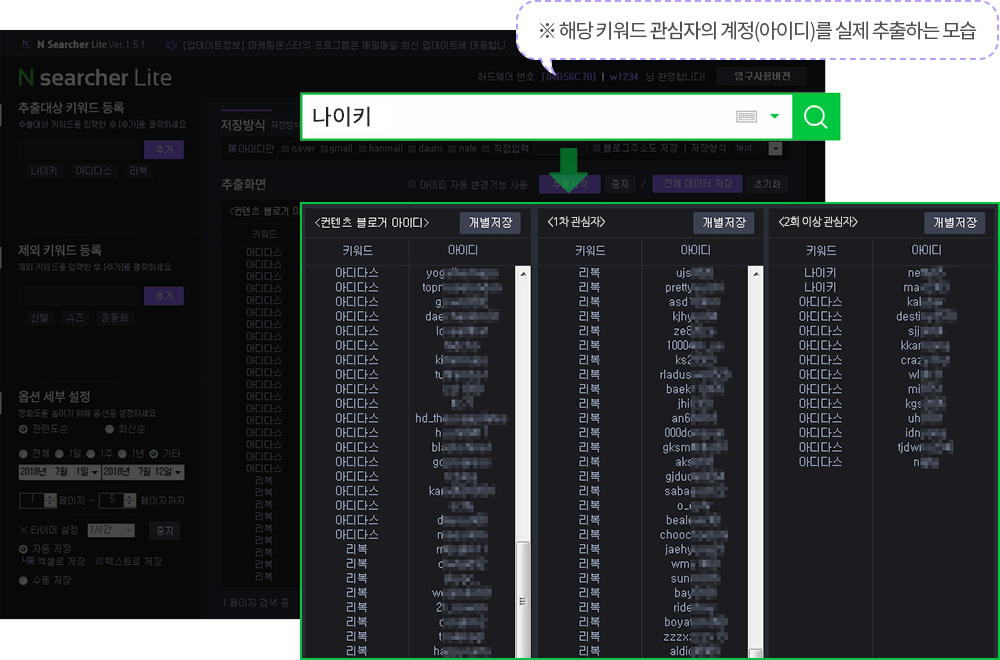The image size is (1000, 660).
Task: Click the end page number stepper arrows
Action: coord(129,501)
